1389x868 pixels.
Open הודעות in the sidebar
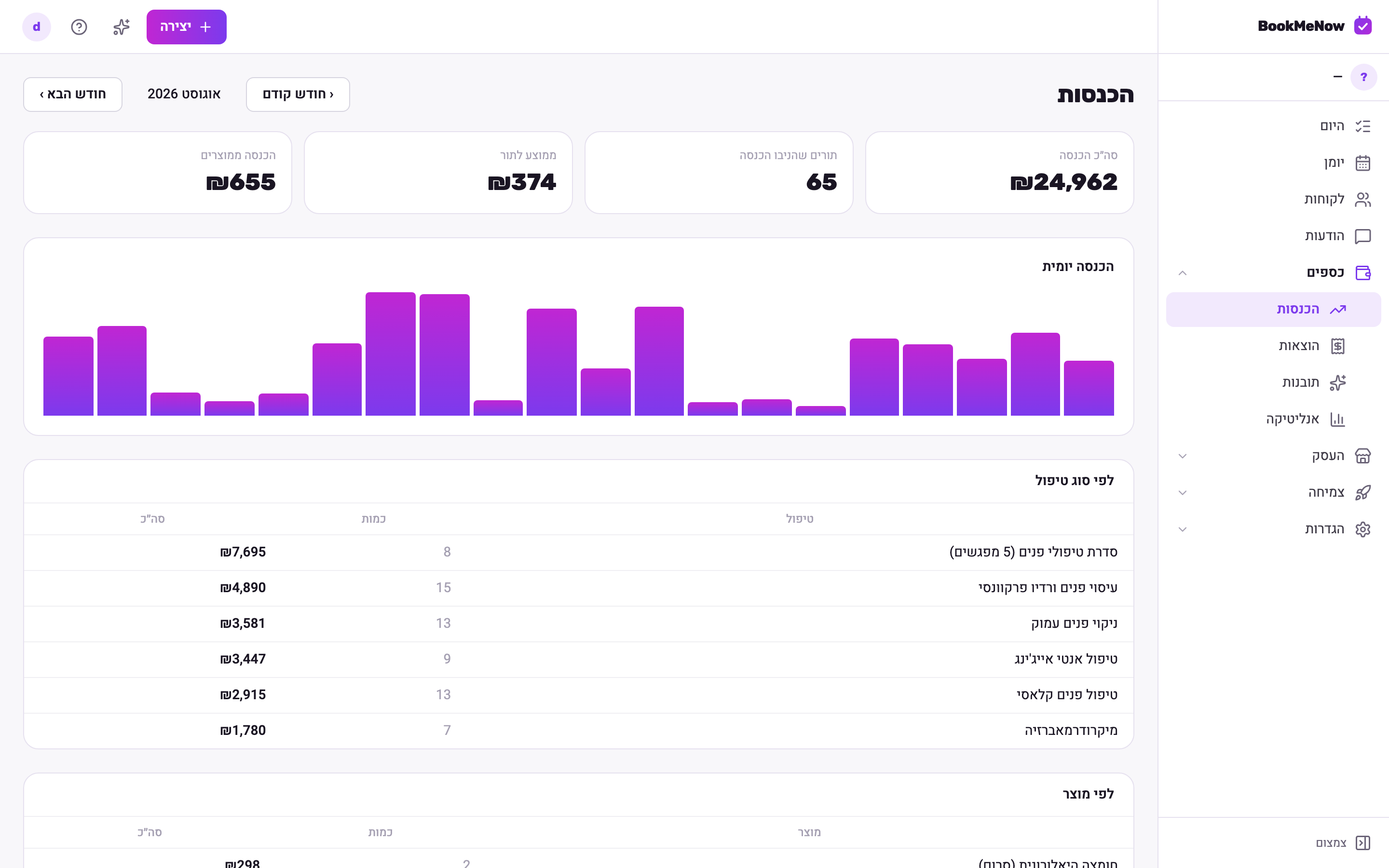click(1274, 236)
